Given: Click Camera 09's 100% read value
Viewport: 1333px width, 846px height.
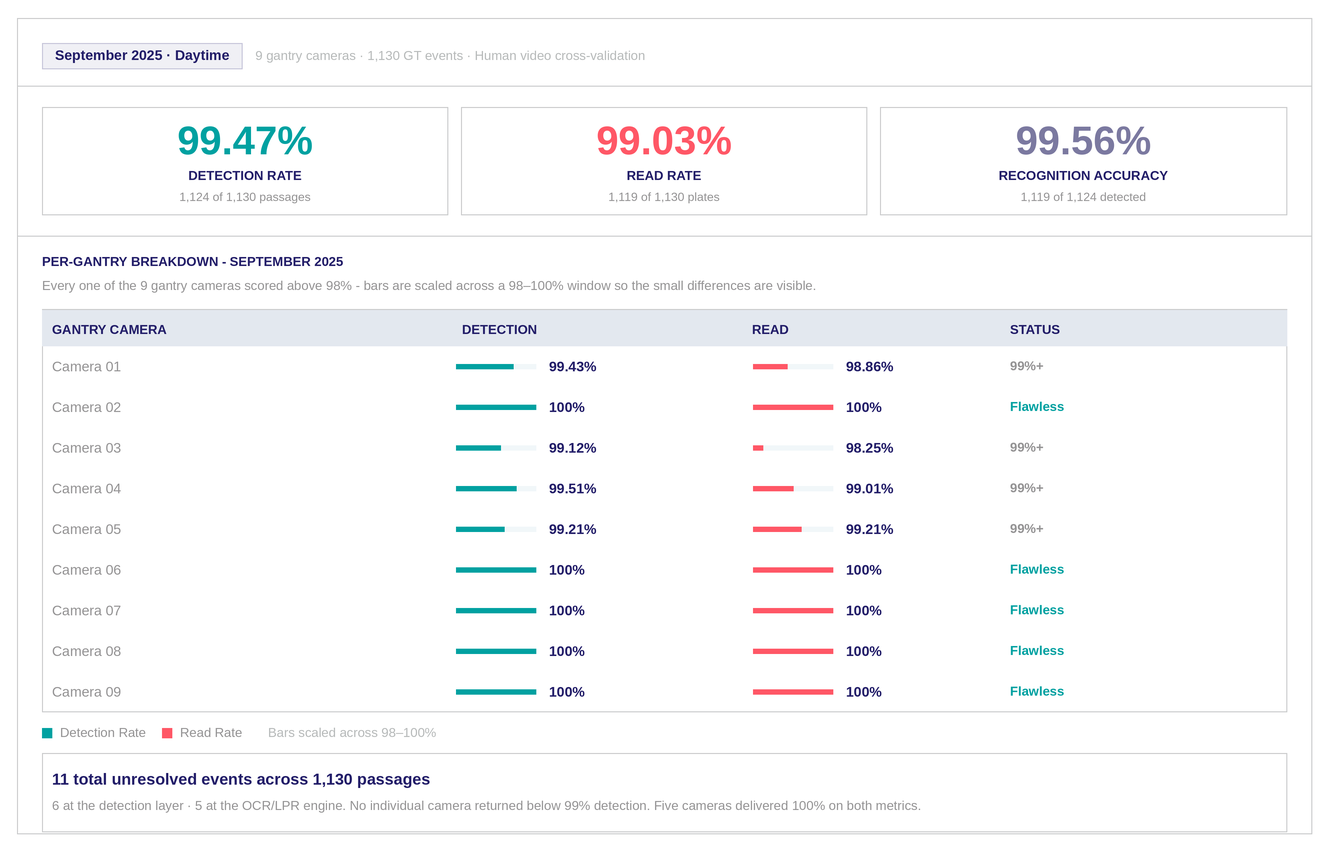Looking at the screenshot, I should pos(864,692).
